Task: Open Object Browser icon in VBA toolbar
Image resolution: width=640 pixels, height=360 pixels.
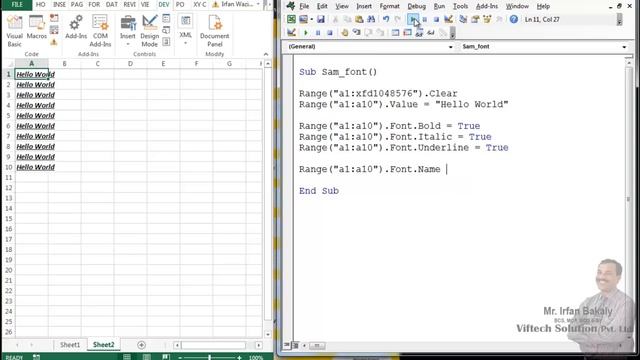Action: click(x=487, y=19)
